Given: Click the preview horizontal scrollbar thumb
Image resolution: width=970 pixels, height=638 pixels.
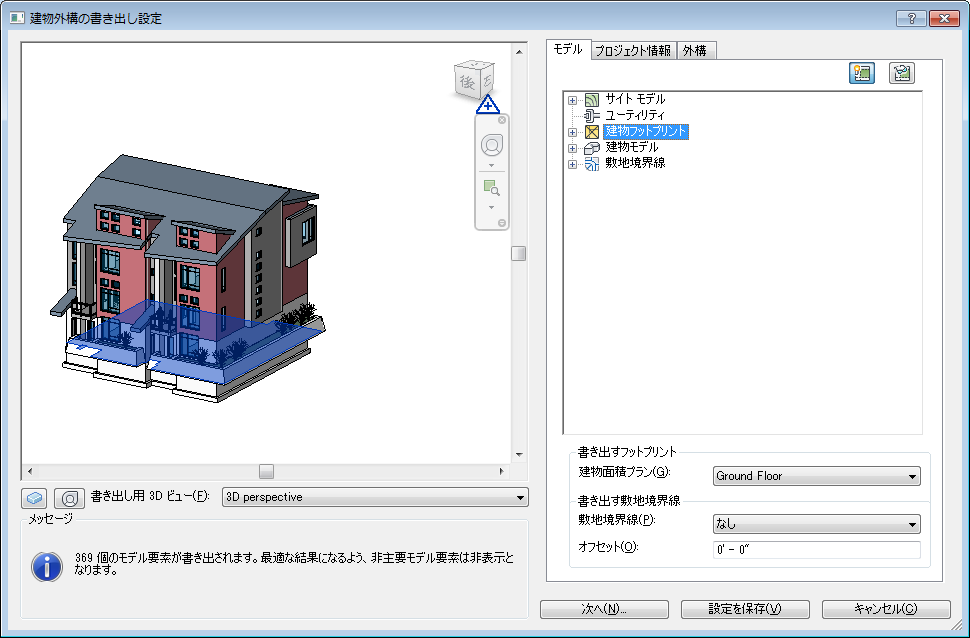Looking at the screenshot, I should (266, 472).
